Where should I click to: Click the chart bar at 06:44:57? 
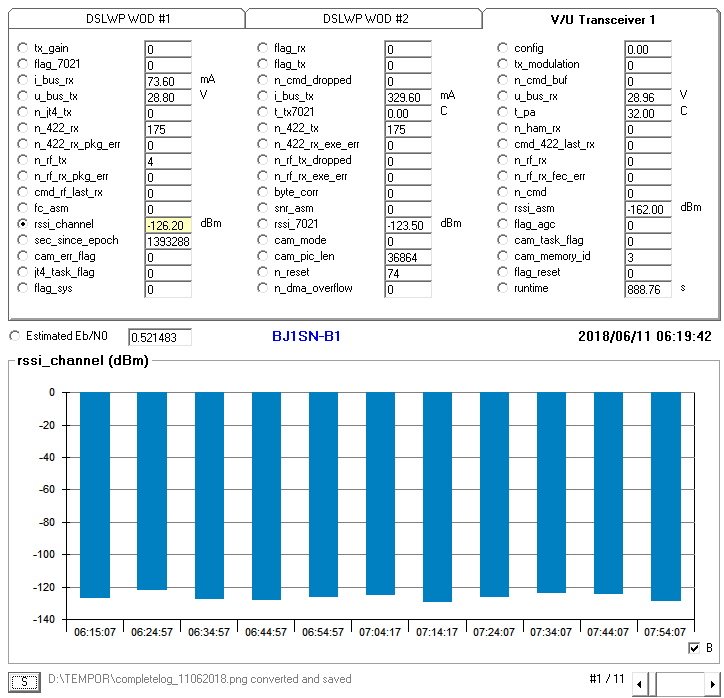266,496
